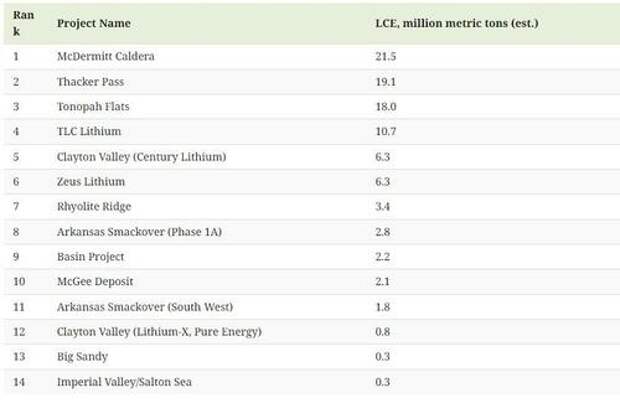Click the Rhyolite Ridge project cell
620x403 pixels.
click(95, 206)
